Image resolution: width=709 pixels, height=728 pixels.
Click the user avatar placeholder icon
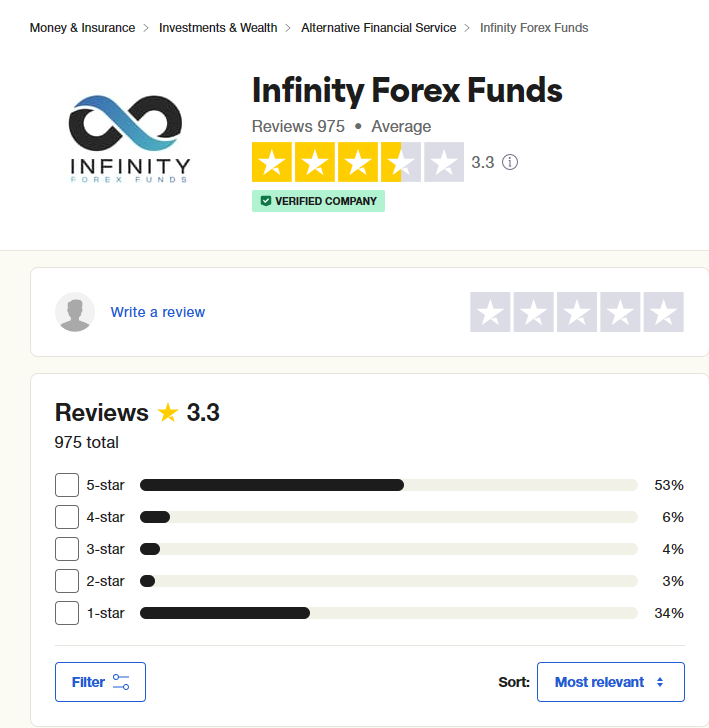click(75, 312)
